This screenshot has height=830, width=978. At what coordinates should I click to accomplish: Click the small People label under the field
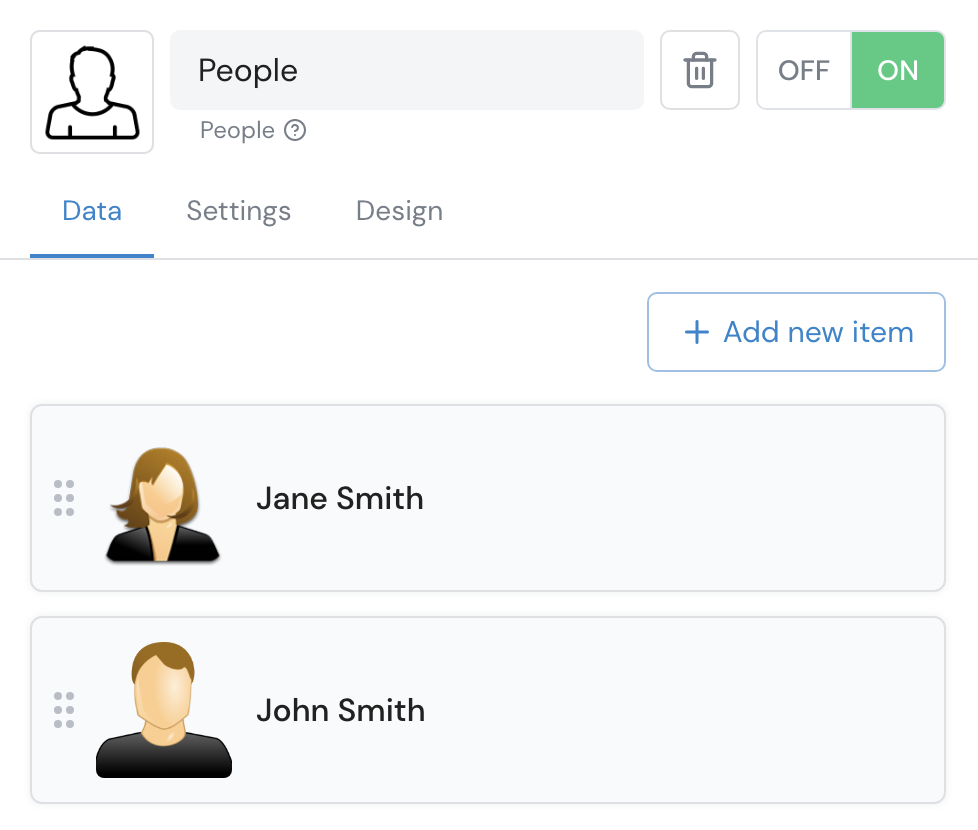[237, 130]
